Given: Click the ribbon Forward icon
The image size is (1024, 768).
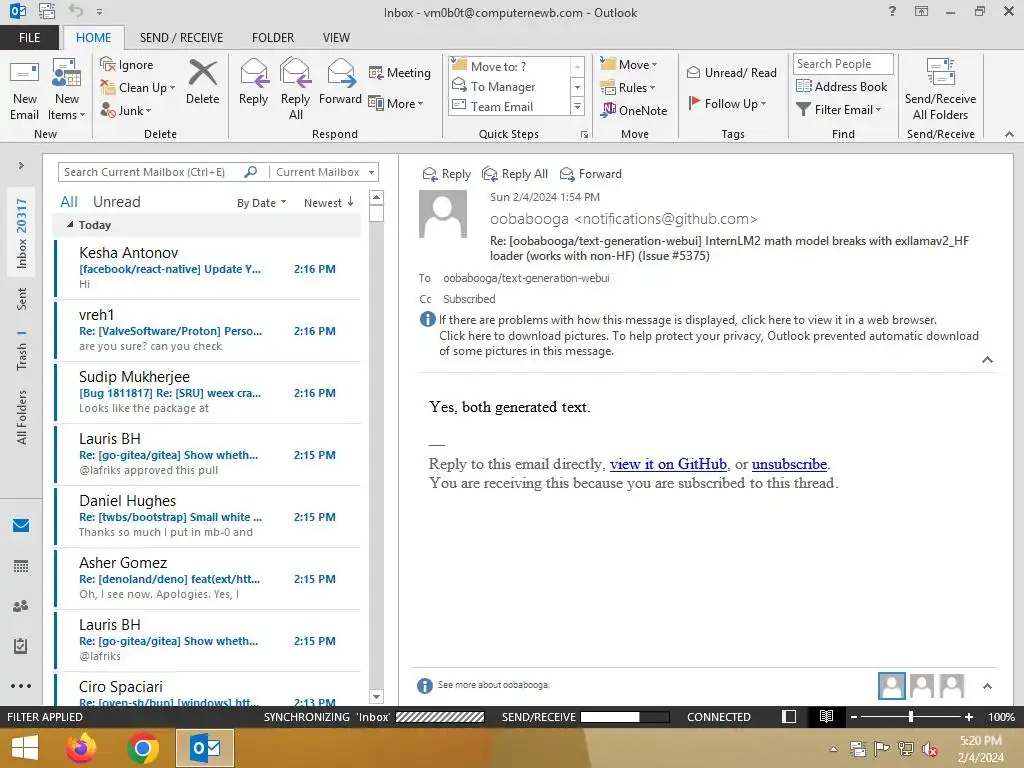Looking at the screenshot, I should click(340, 82).
